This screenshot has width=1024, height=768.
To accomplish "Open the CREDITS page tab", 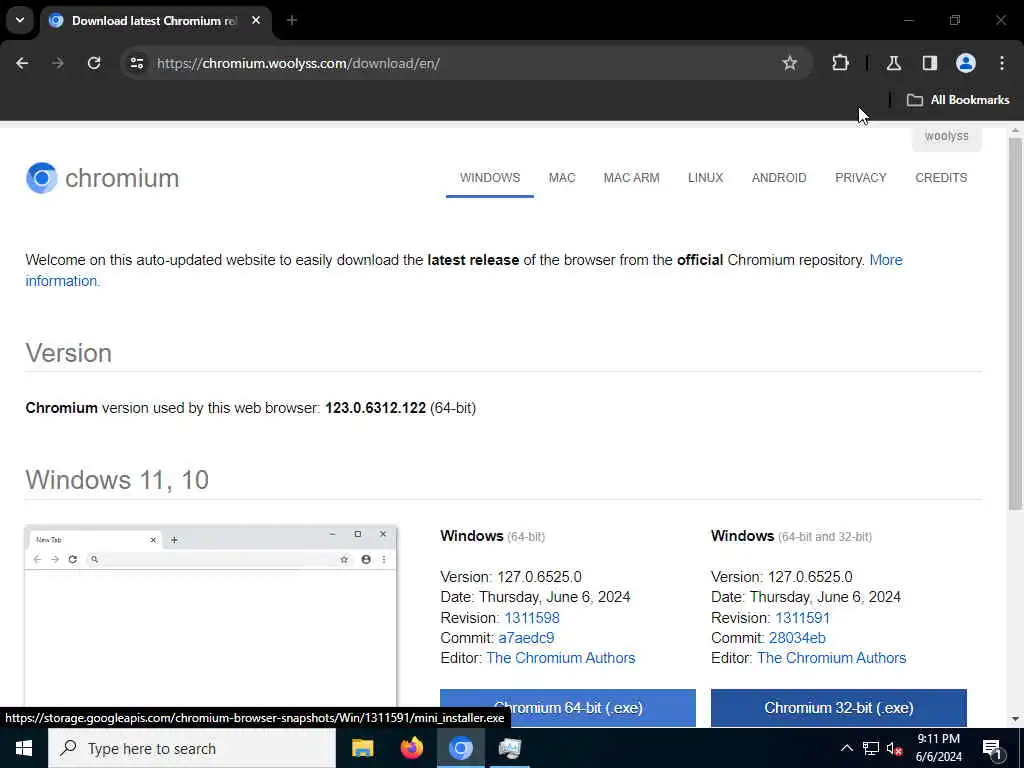I will [941, 178].
